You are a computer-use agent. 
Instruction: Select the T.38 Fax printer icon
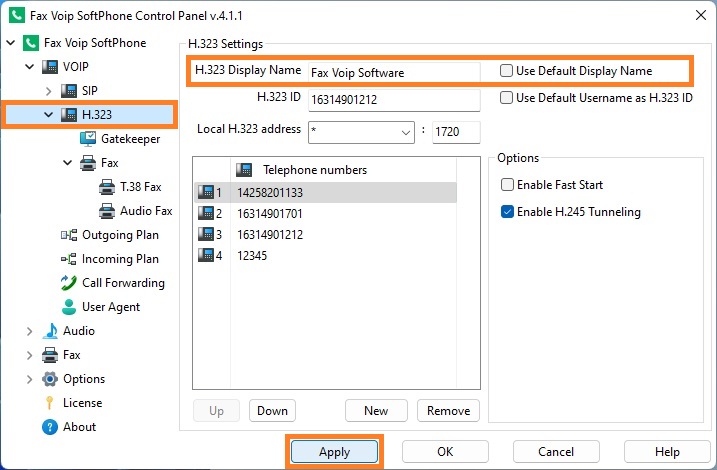click(x=107, y=187)
